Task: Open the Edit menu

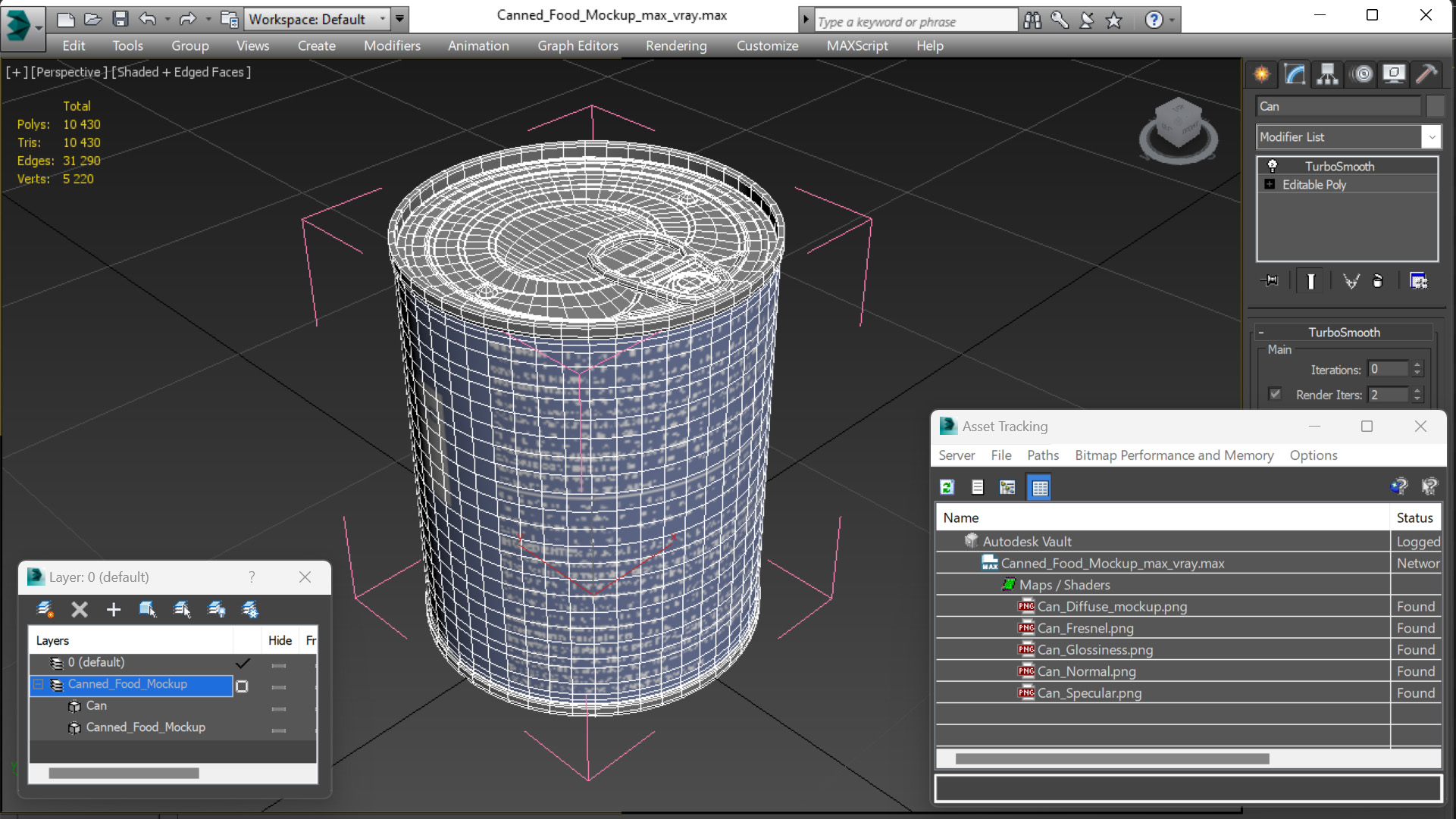Action: [x=74, y=45]
